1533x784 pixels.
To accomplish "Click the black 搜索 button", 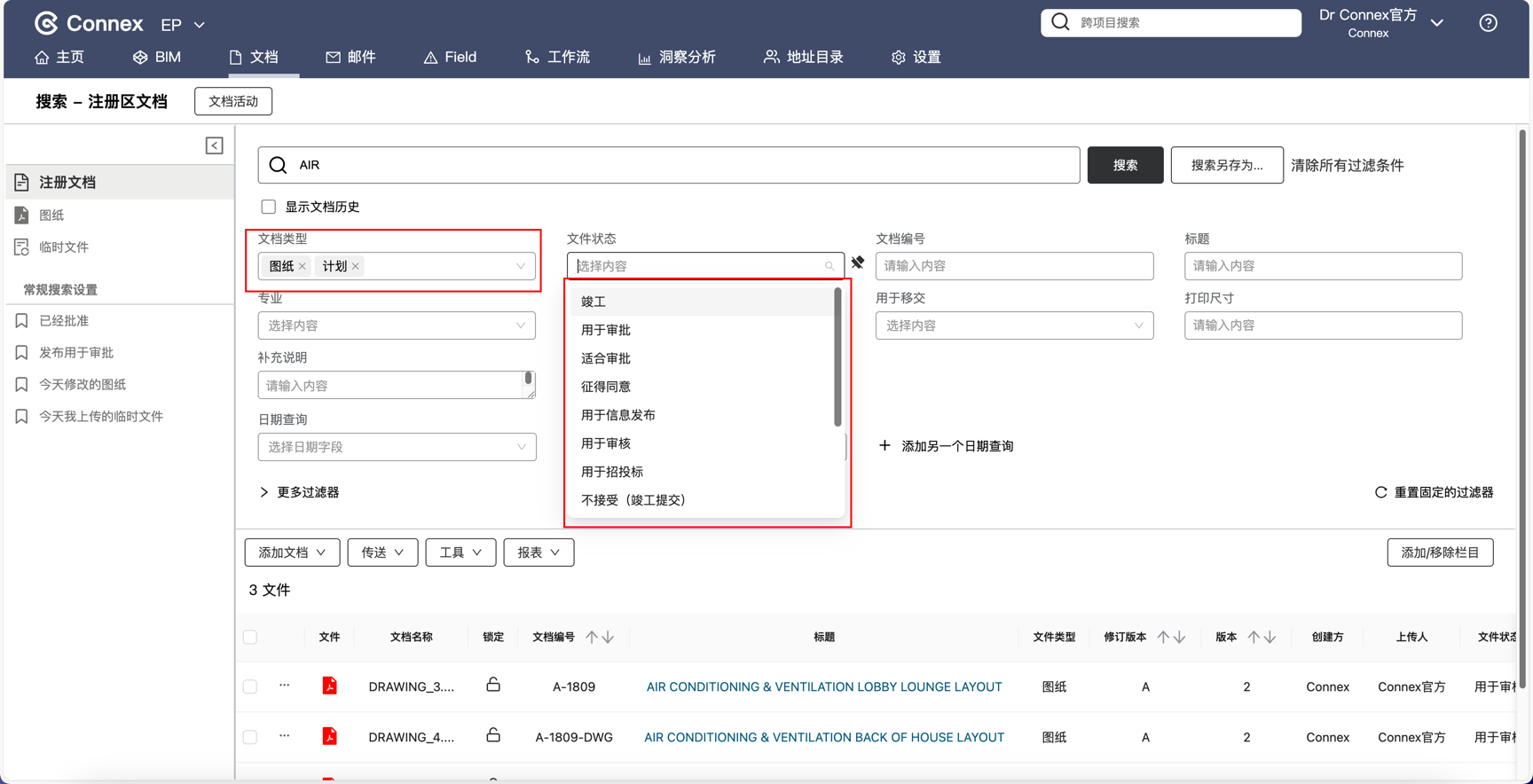I will pos(1125,165).
